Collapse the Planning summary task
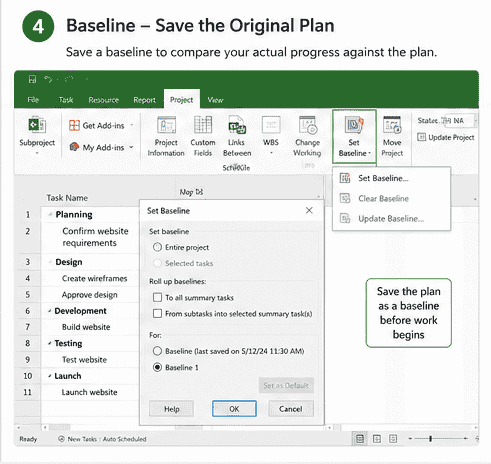The image size is (491, 464). coord(50,214)
